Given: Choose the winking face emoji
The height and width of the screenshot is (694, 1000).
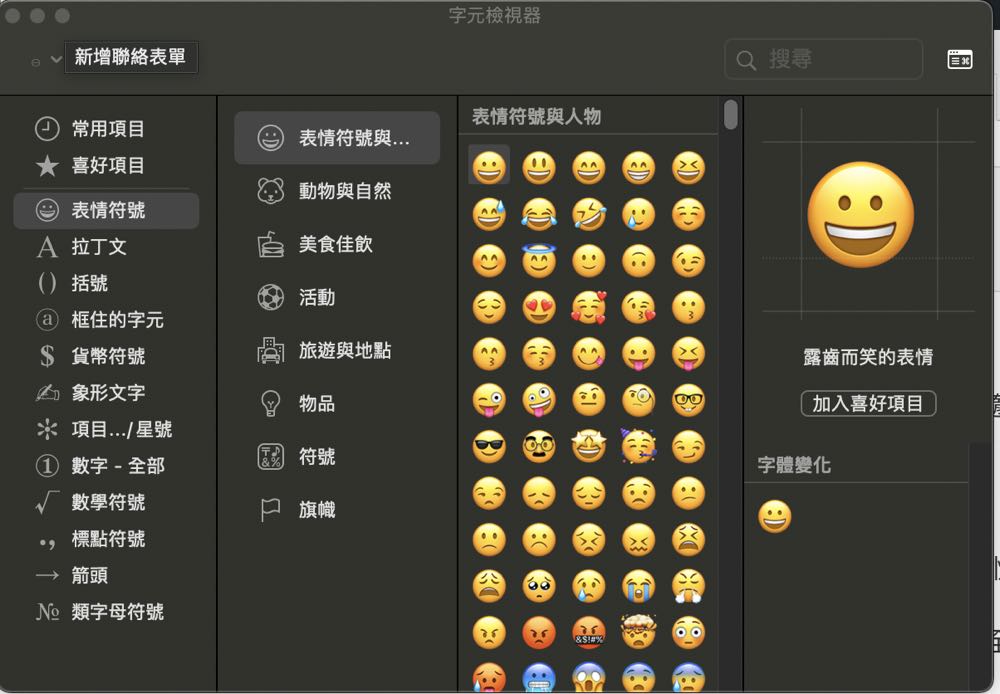Looking at the screenshot, I should 688,261.
